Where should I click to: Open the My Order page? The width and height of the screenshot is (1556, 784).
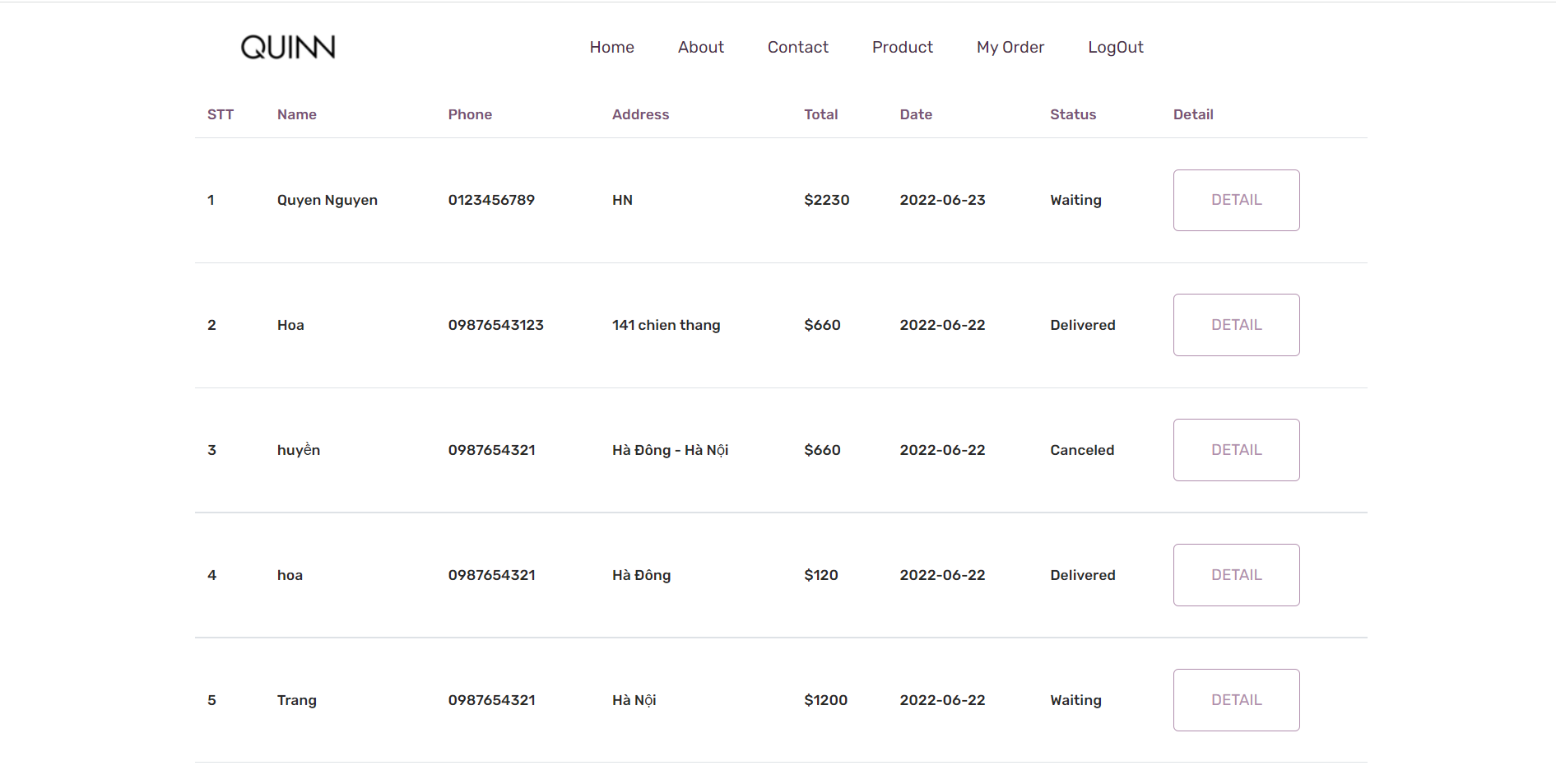1010,47
